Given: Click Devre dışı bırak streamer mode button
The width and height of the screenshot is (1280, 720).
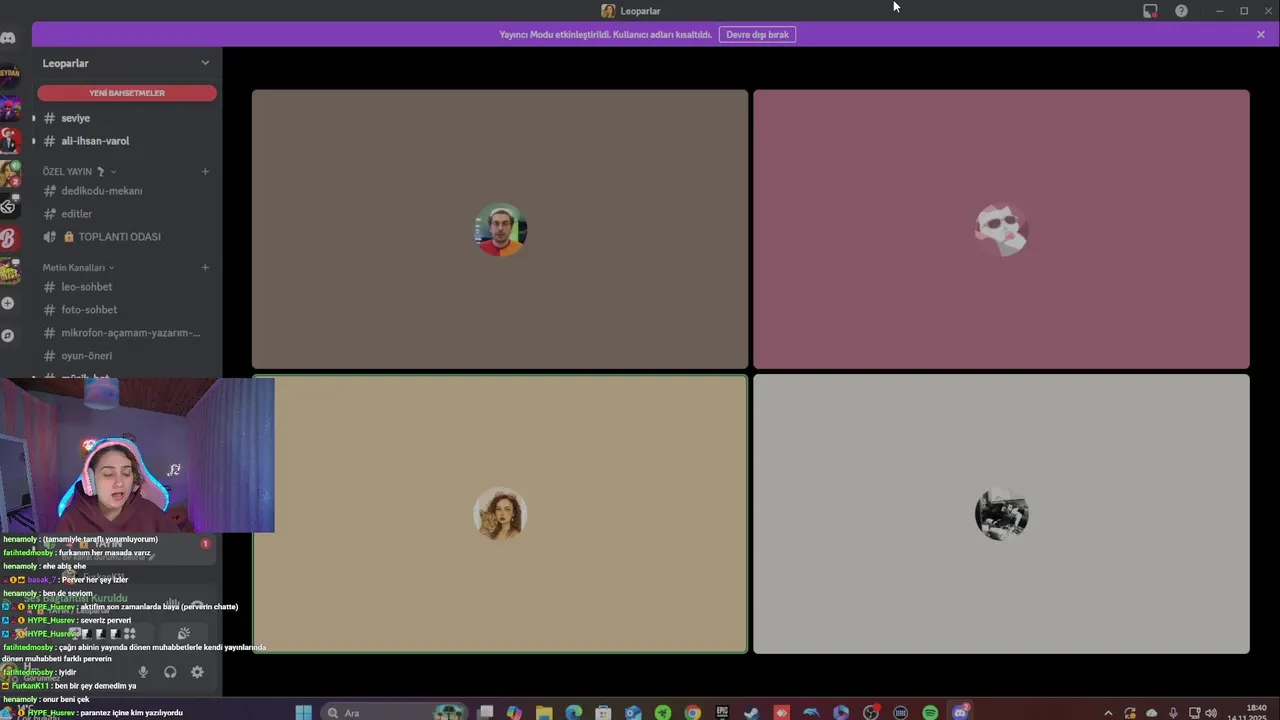Looking at the screenshot, I should tap(757, 34).
